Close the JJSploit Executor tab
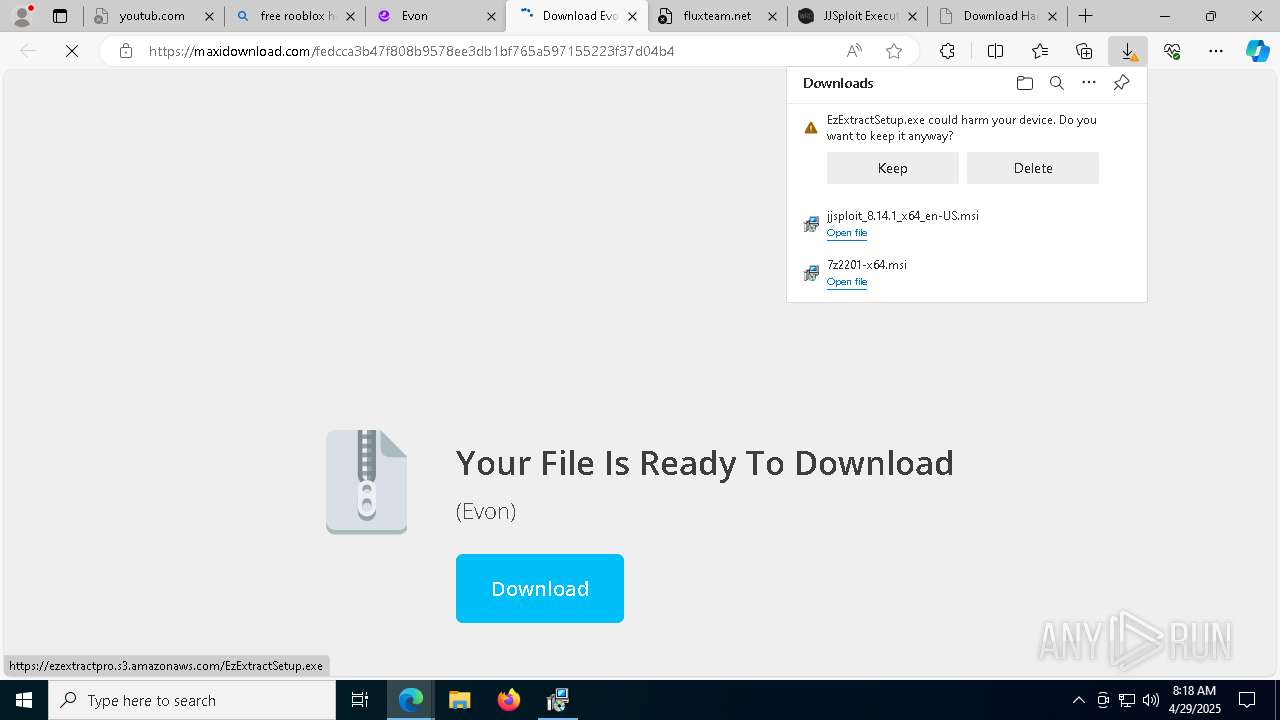The height and width of the screenshot is (720, 1280). 912,16
